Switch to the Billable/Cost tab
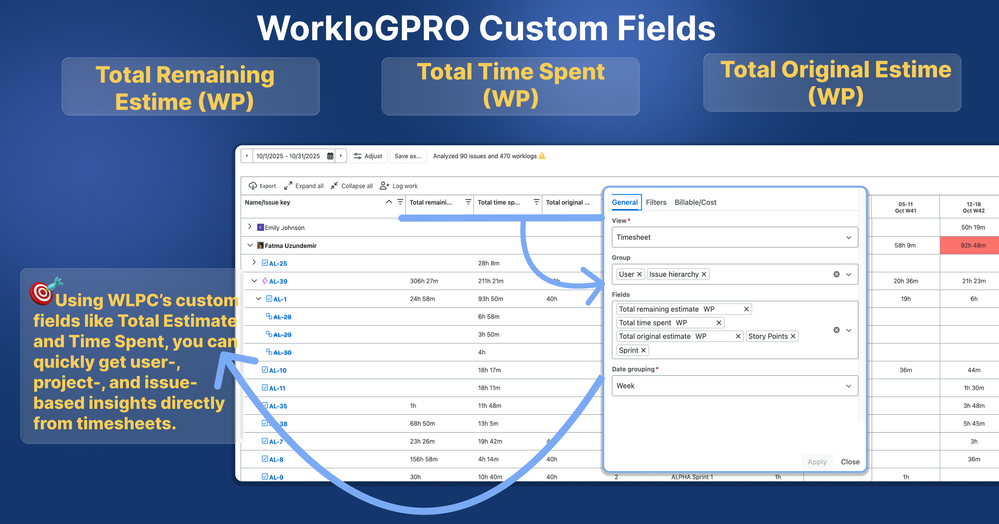Image resolution: width=999 pixels, height=524 pixels. (x=696, y=202)
